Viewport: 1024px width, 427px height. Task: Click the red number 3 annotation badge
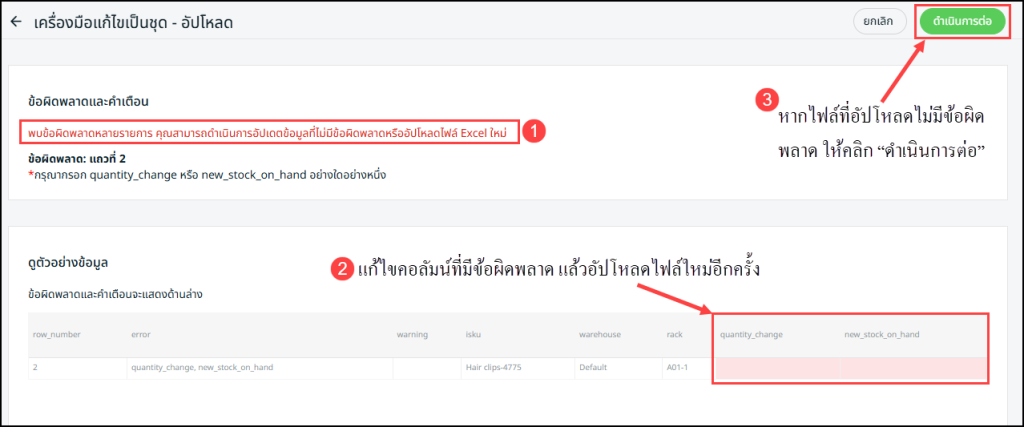(x=766, y=100)
